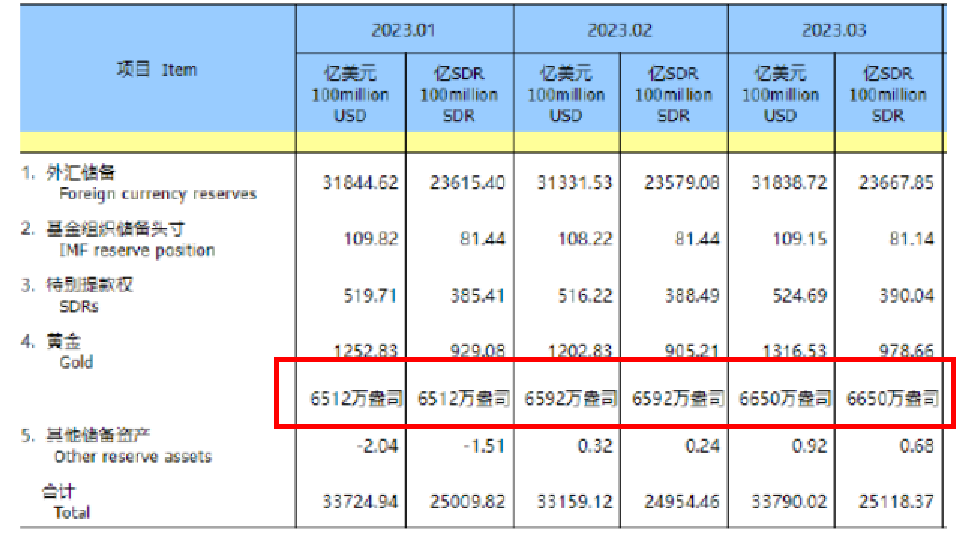
Task: Click the gold value 1202.83
Action: coord(580,350)
